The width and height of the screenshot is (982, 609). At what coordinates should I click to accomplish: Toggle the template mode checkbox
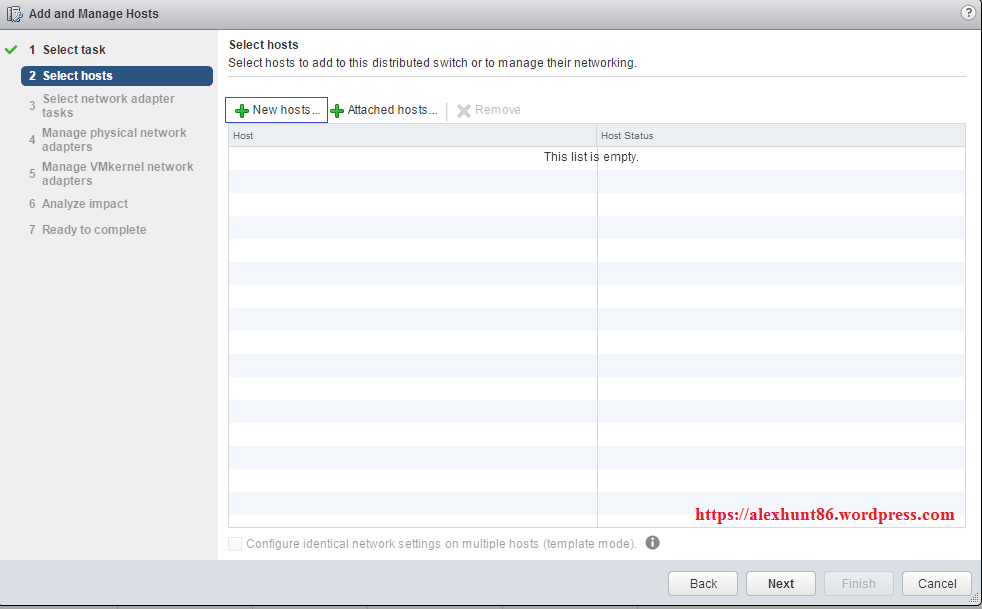(235, 544)
